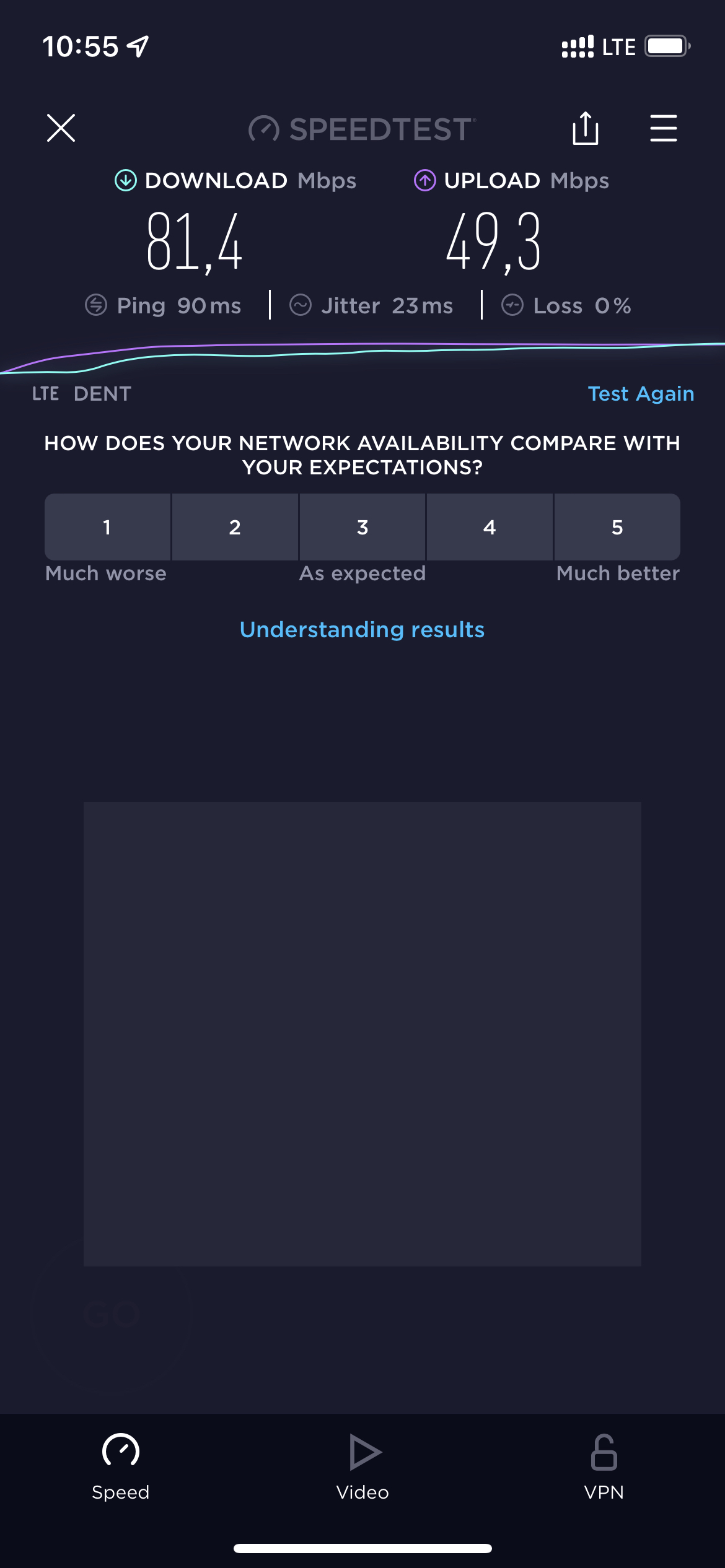Close the results with the X icon
Screen dimensions: 725x1568
[61, 128]
